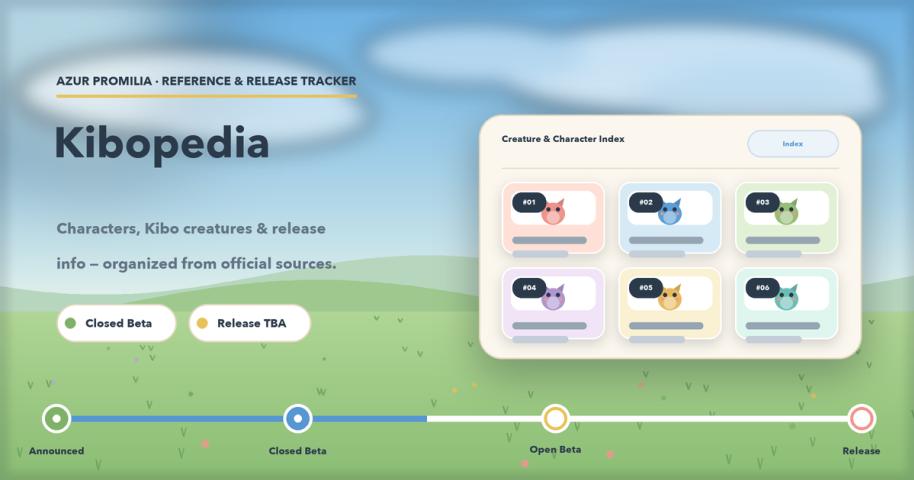914x480 pixels.
Task: Click the #04 number badge
Action: click(x=529, y=288)
